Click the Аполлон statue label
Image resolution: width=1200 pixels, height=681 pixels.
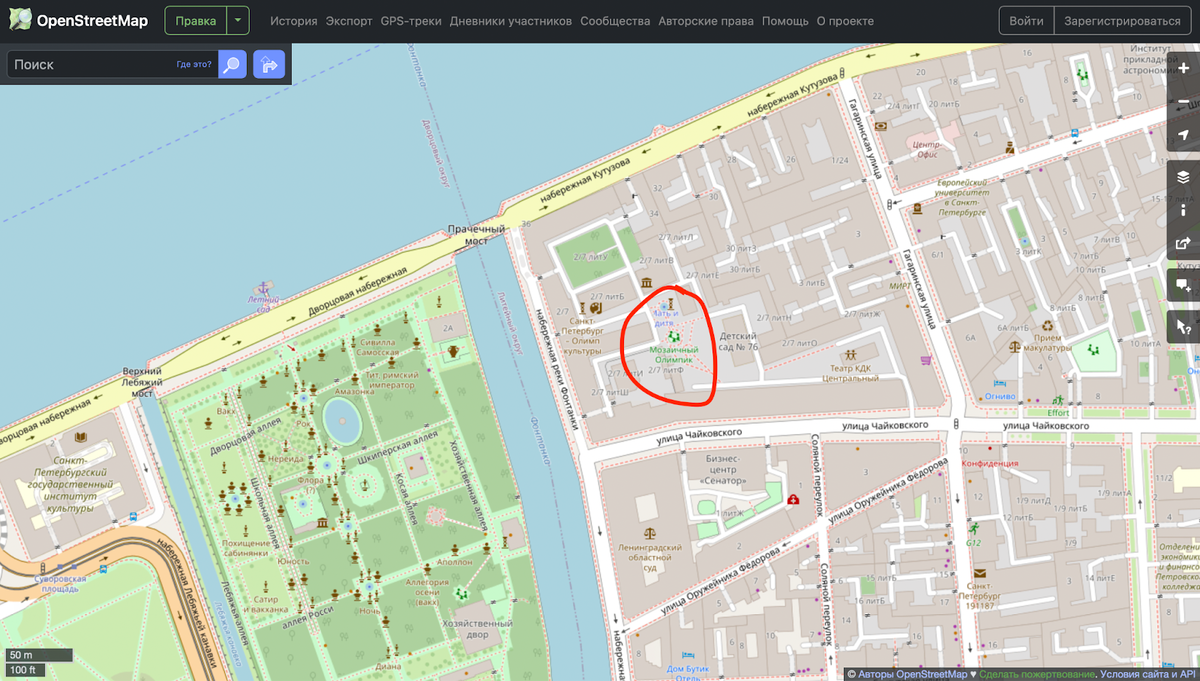click(454, 562)
